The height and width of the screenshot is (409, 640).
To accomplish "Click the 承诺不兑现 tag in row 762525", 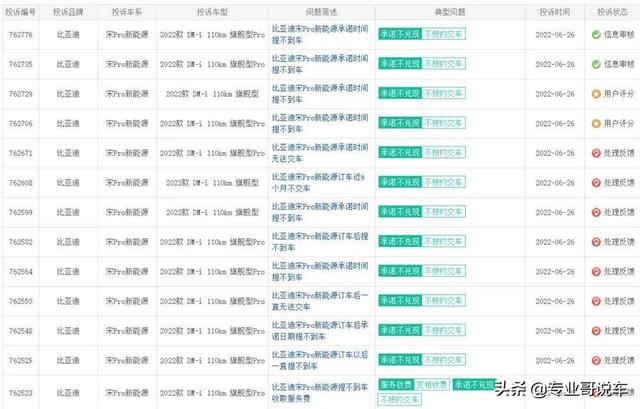I will point(400,360).
